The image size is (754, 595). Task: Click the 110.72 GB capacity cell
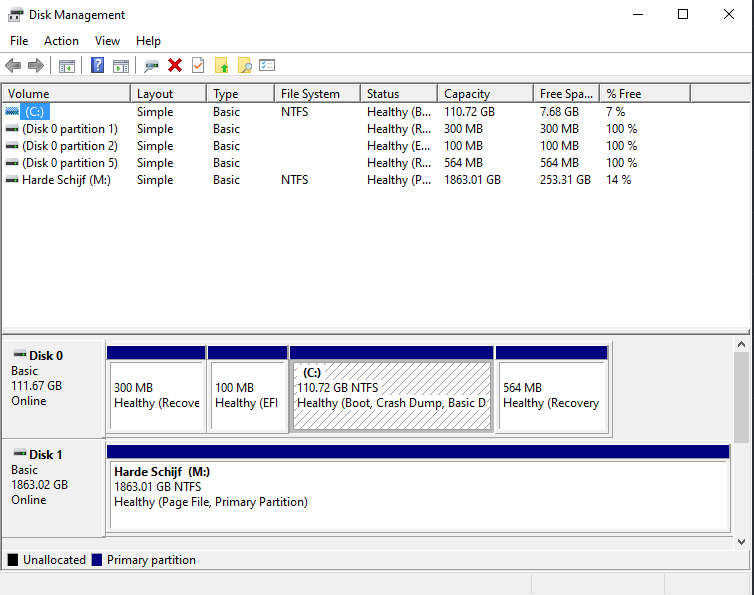469,112
